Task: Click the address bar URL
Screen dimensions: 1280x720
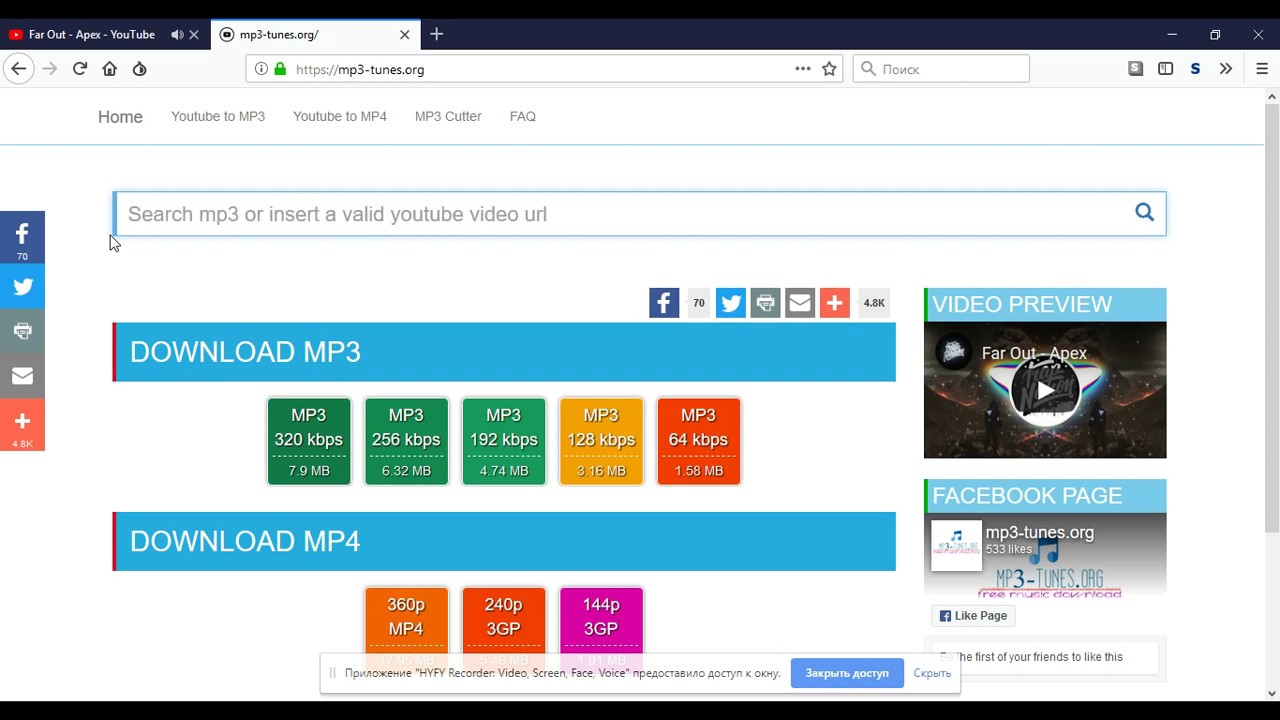Action: [360, 69]
